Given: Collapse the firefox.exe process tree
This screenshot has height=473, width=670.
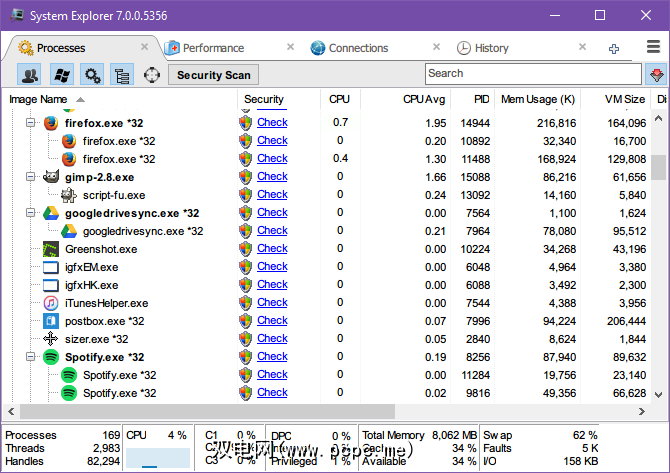Looking at the screenshot, I should (x=31, y=123).
